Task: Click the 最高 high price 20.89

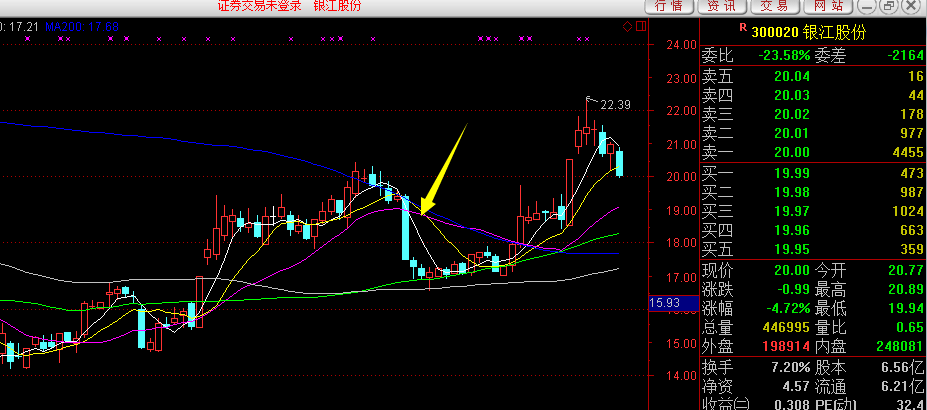Action: click(x=906, y=290)
